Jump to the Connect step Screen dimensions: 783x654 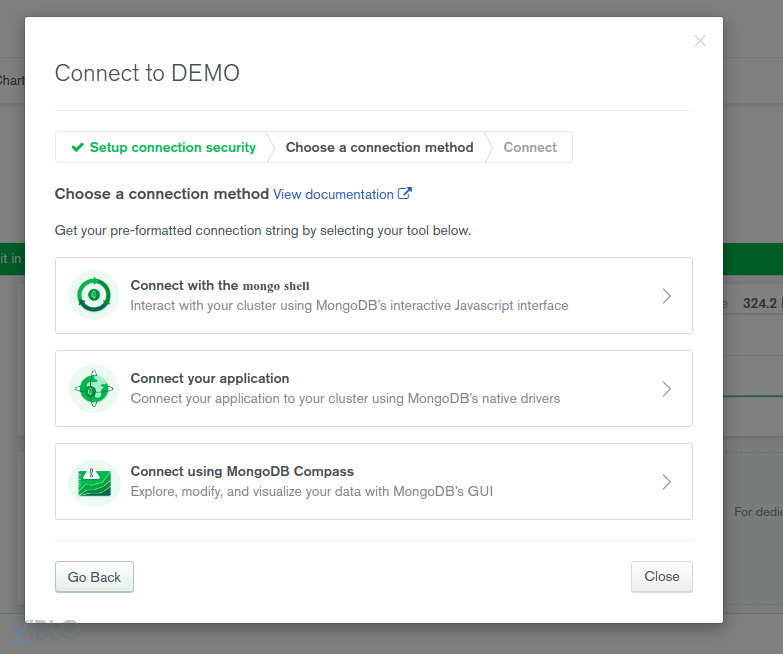click(530, 147)
